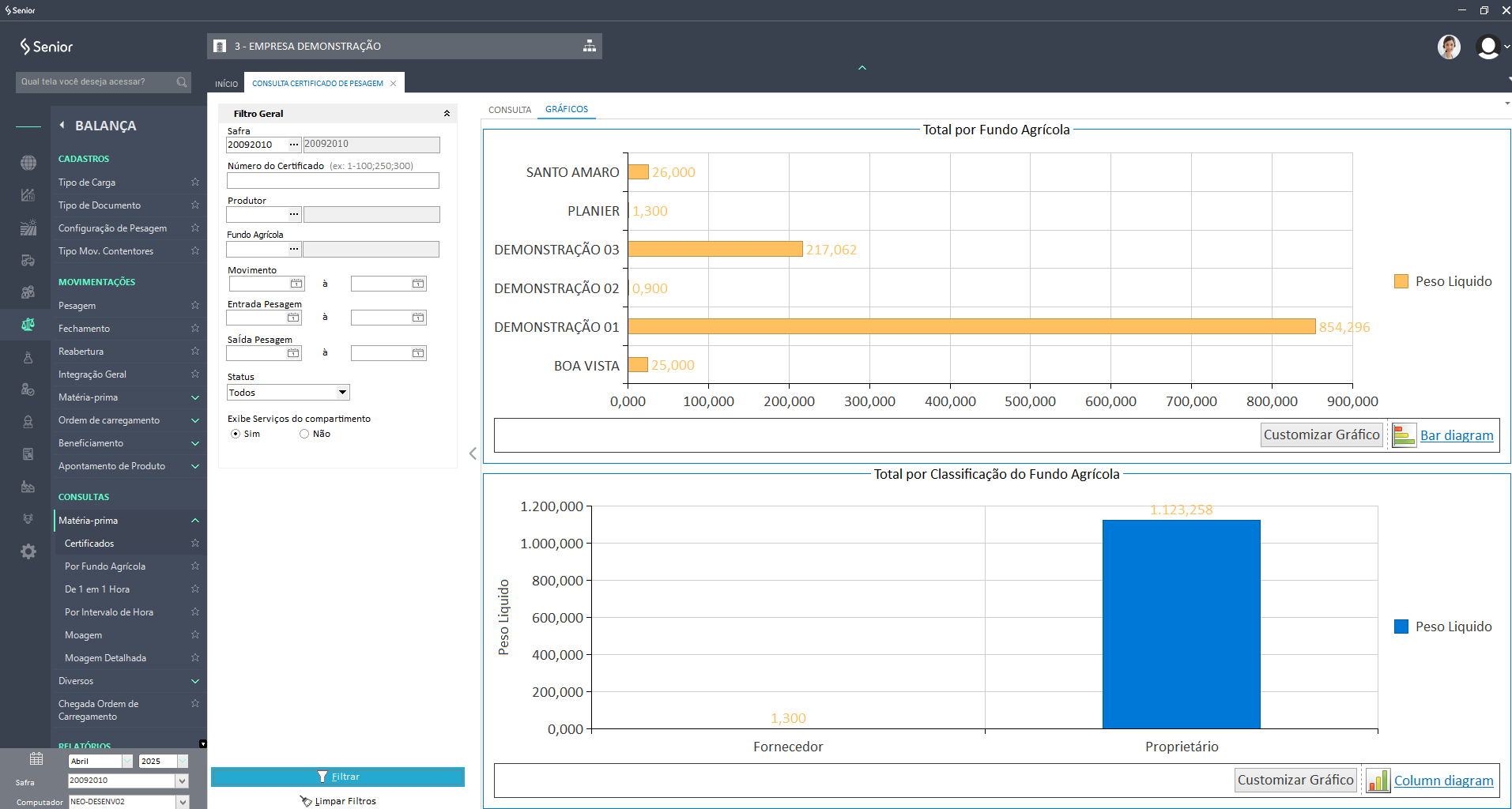Viewport: 1512px width, 809px height.
Task: Open calendar picker for Movimento start date
Action: [x=296, y=284]
